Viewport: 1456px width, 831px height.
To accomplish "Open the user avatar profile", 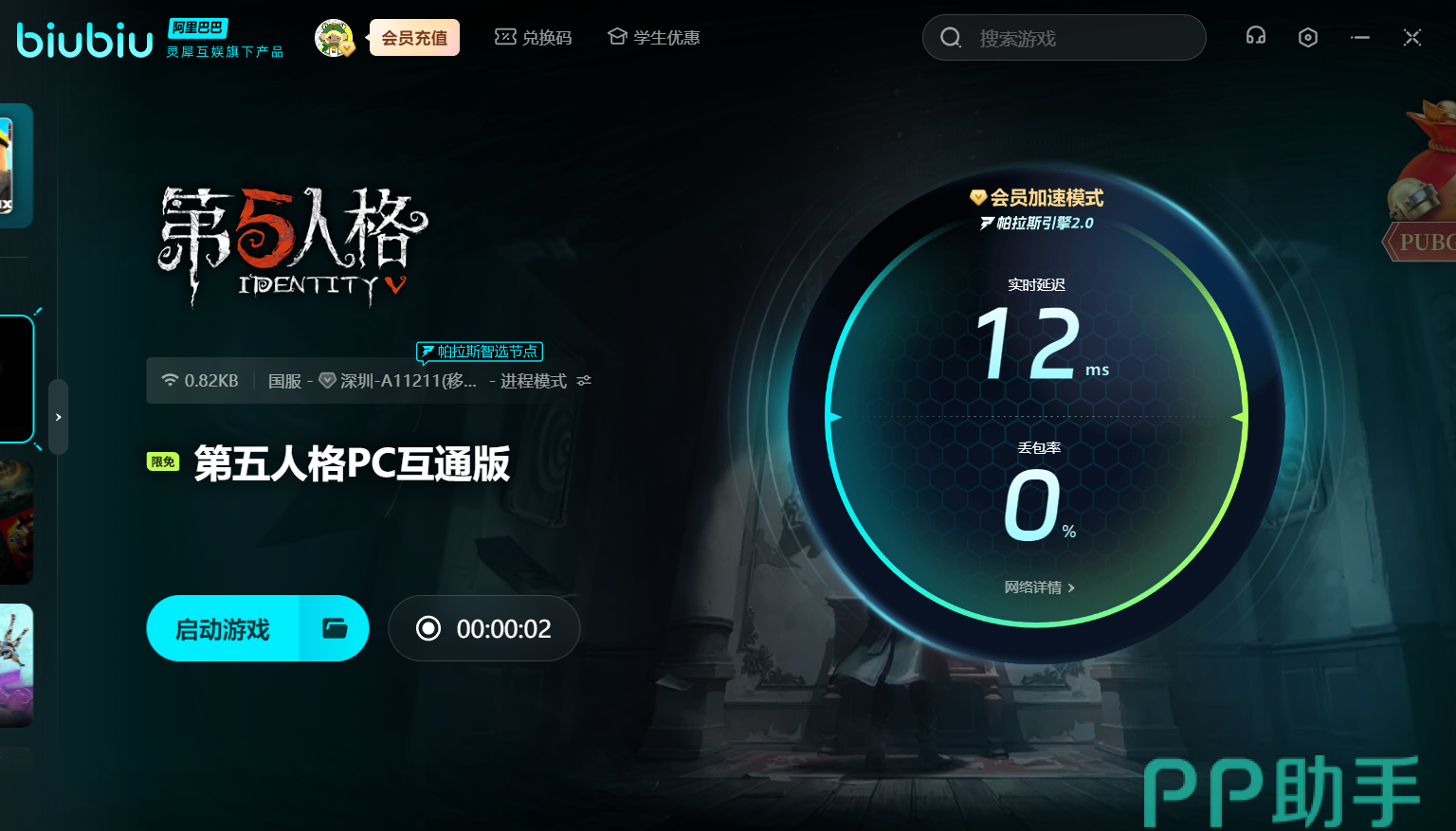I will pos(334,38).
